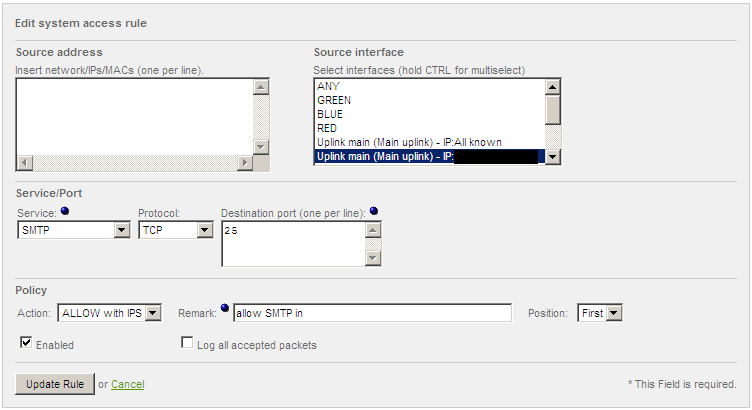752x410 pixels.
Task: Click into the Remark text field
Action: coord(372,313)
